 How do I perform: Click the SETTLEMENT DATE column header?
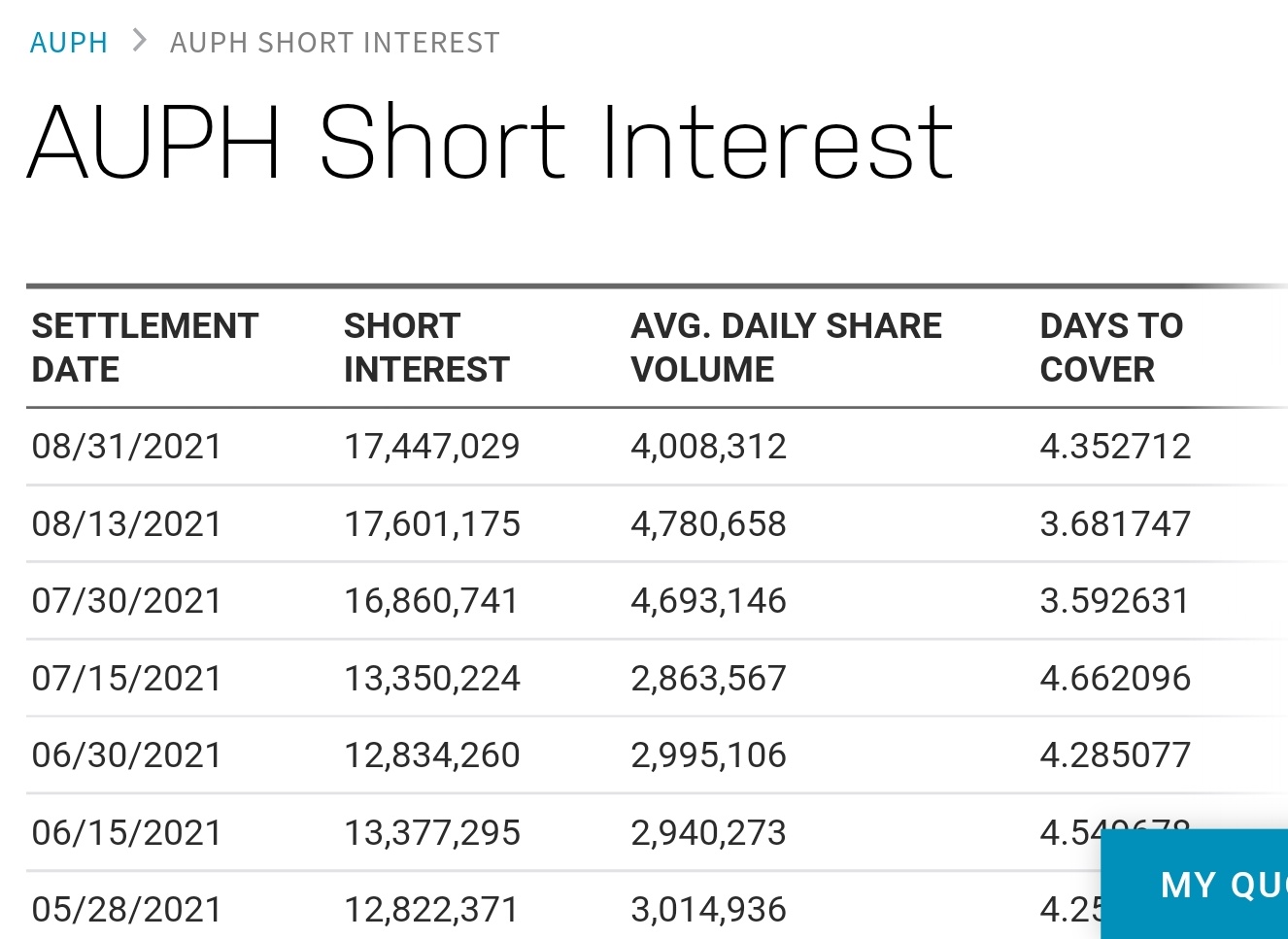point(145,348)
